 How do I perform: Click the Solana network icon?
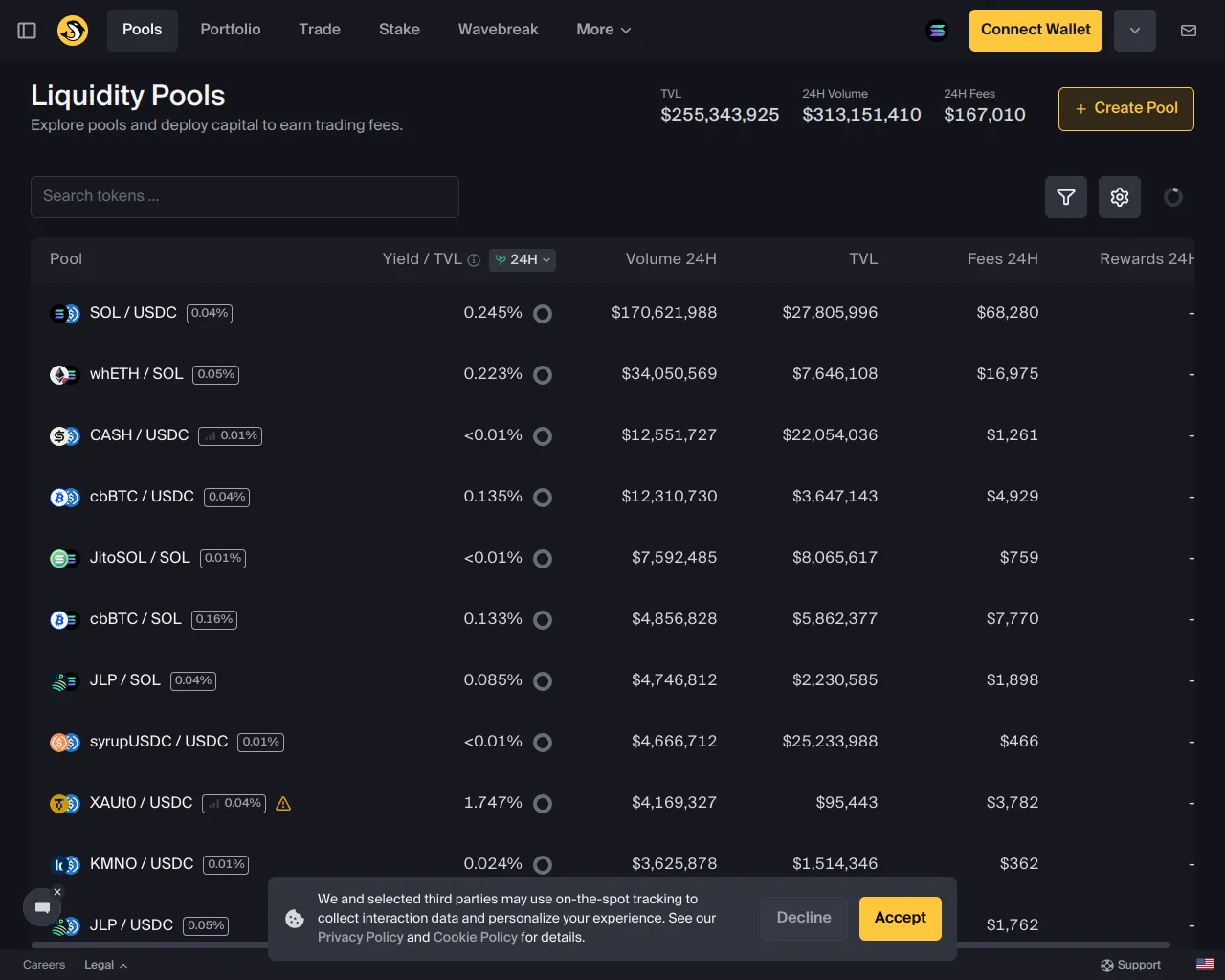[938, 31]
